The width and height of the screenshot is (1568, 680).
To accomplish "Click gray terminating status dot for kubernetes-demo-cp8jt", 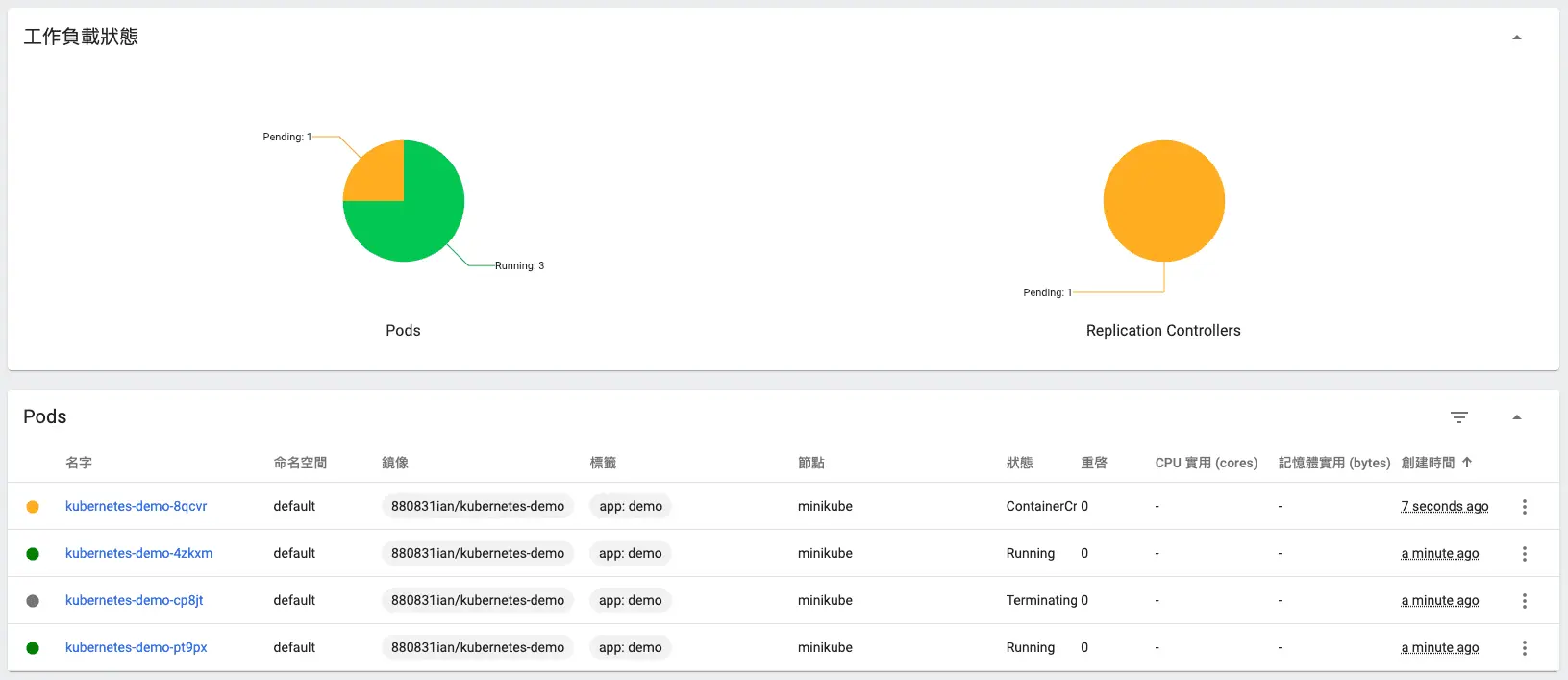I will [33, 601].
